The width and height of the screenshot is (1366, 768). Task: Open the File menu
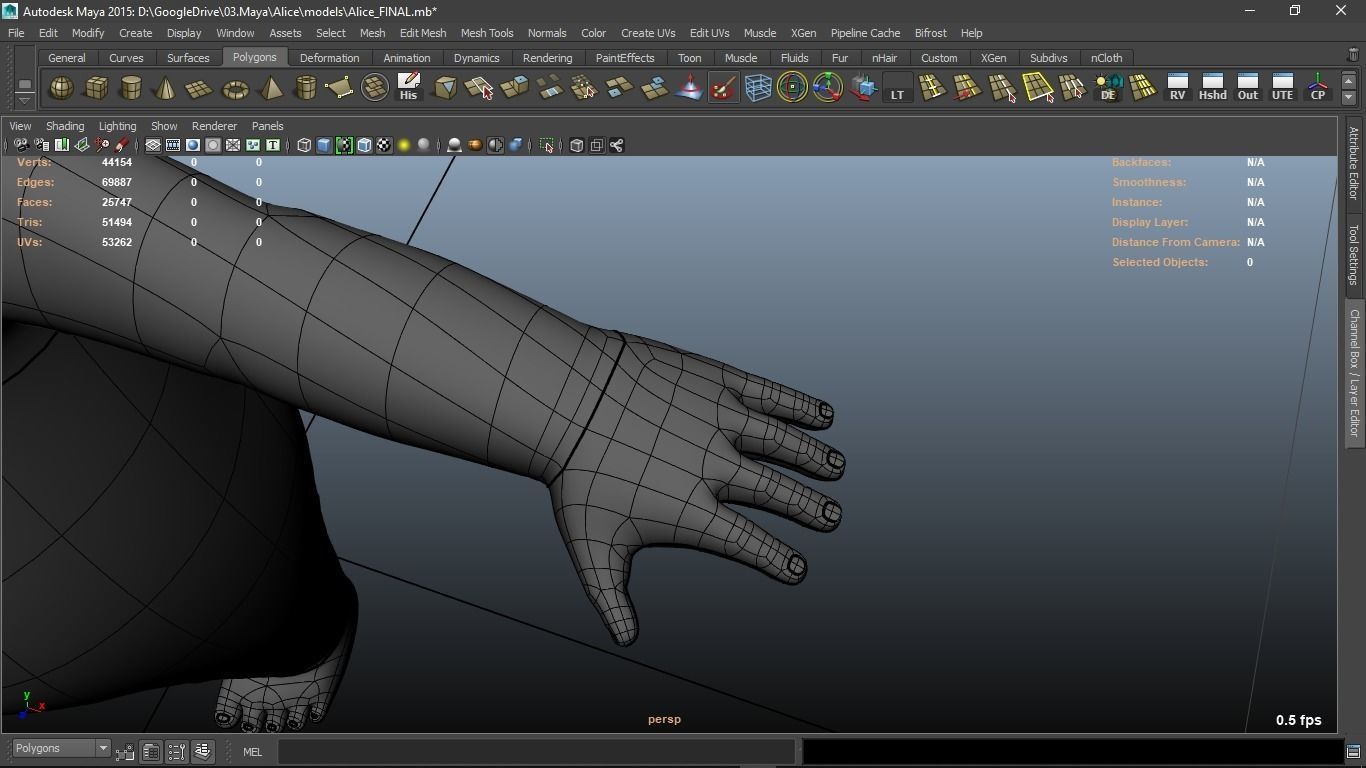16,33
